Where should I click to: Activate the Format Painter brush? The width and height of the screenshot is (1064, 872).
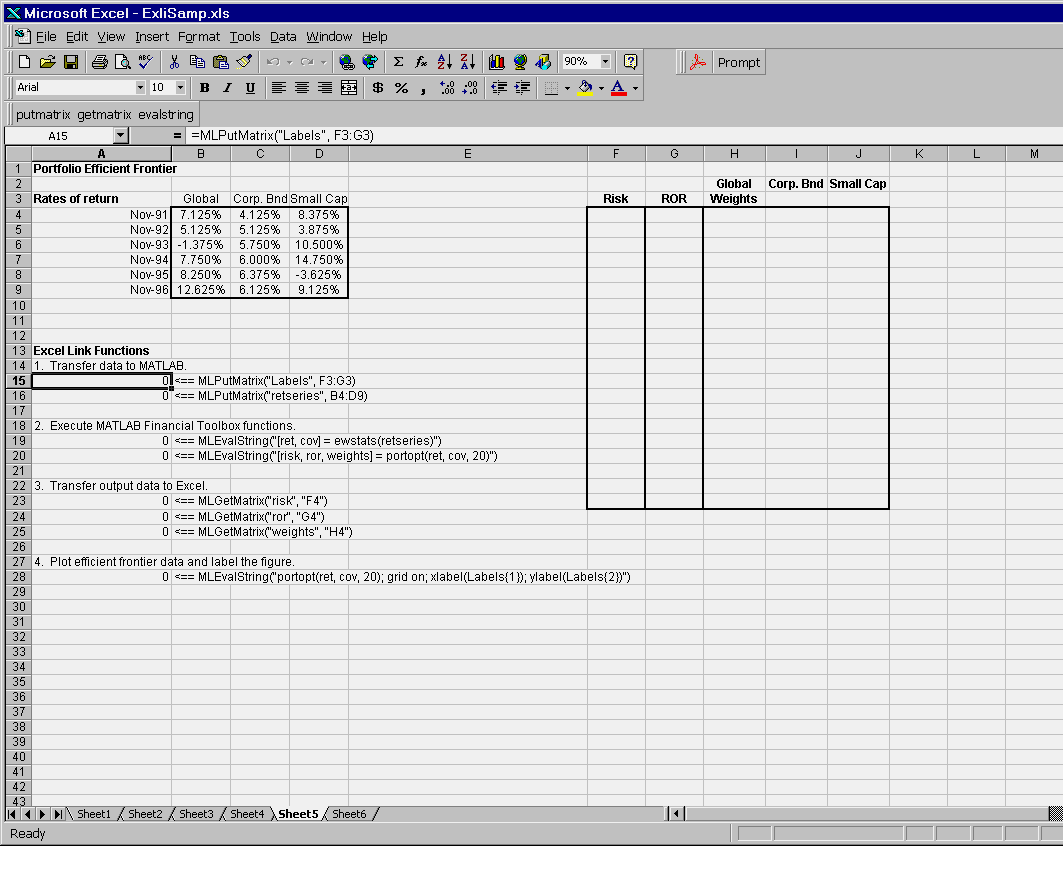pyautogui.click(x=244, y=62)
